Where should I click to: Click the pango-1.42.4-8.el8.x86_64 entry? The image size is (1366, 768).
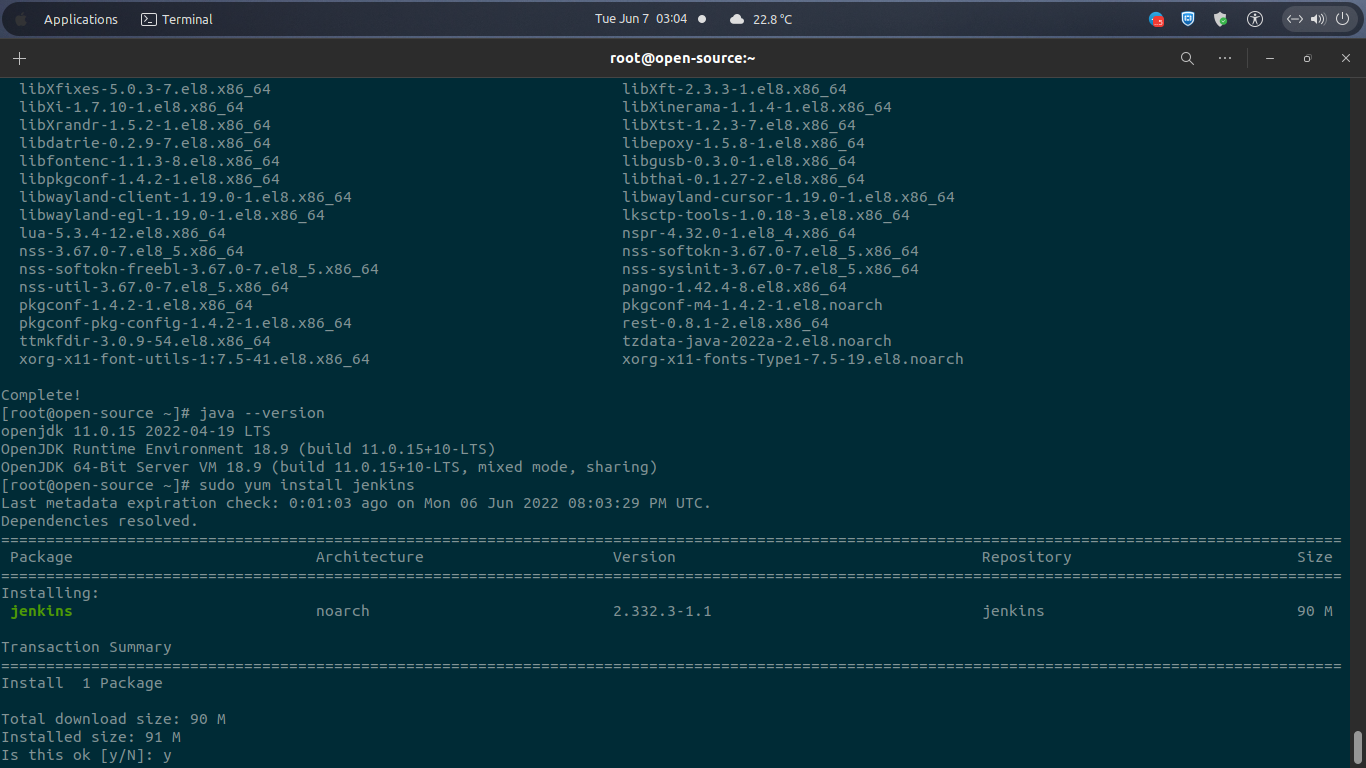[734, 287]
